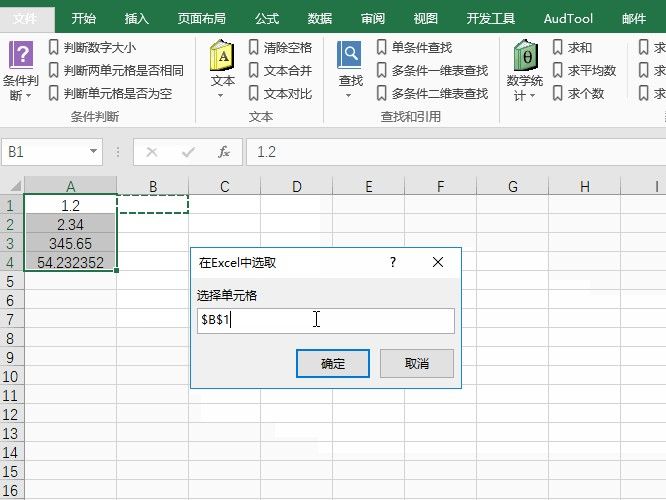Expand the 查找 dropdown arrow

[x=348, y=96]
